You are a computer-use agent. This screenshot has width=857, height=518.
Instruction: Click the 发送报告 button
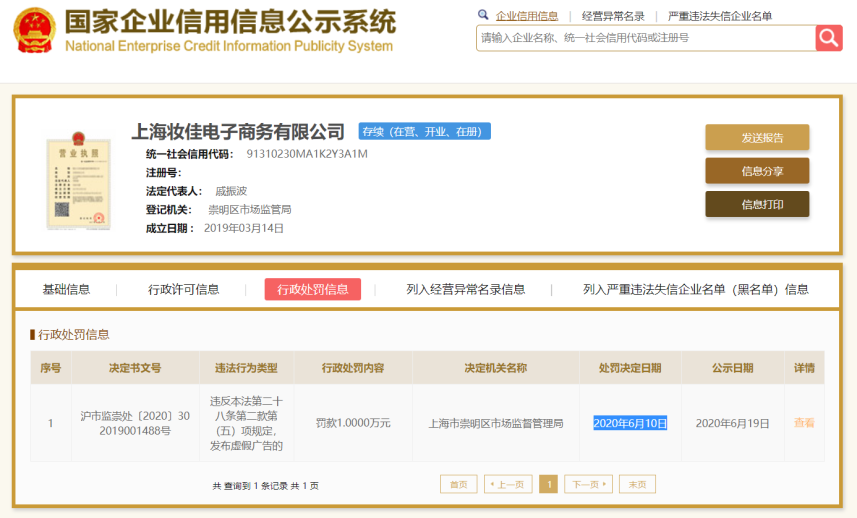pos(757,138)
